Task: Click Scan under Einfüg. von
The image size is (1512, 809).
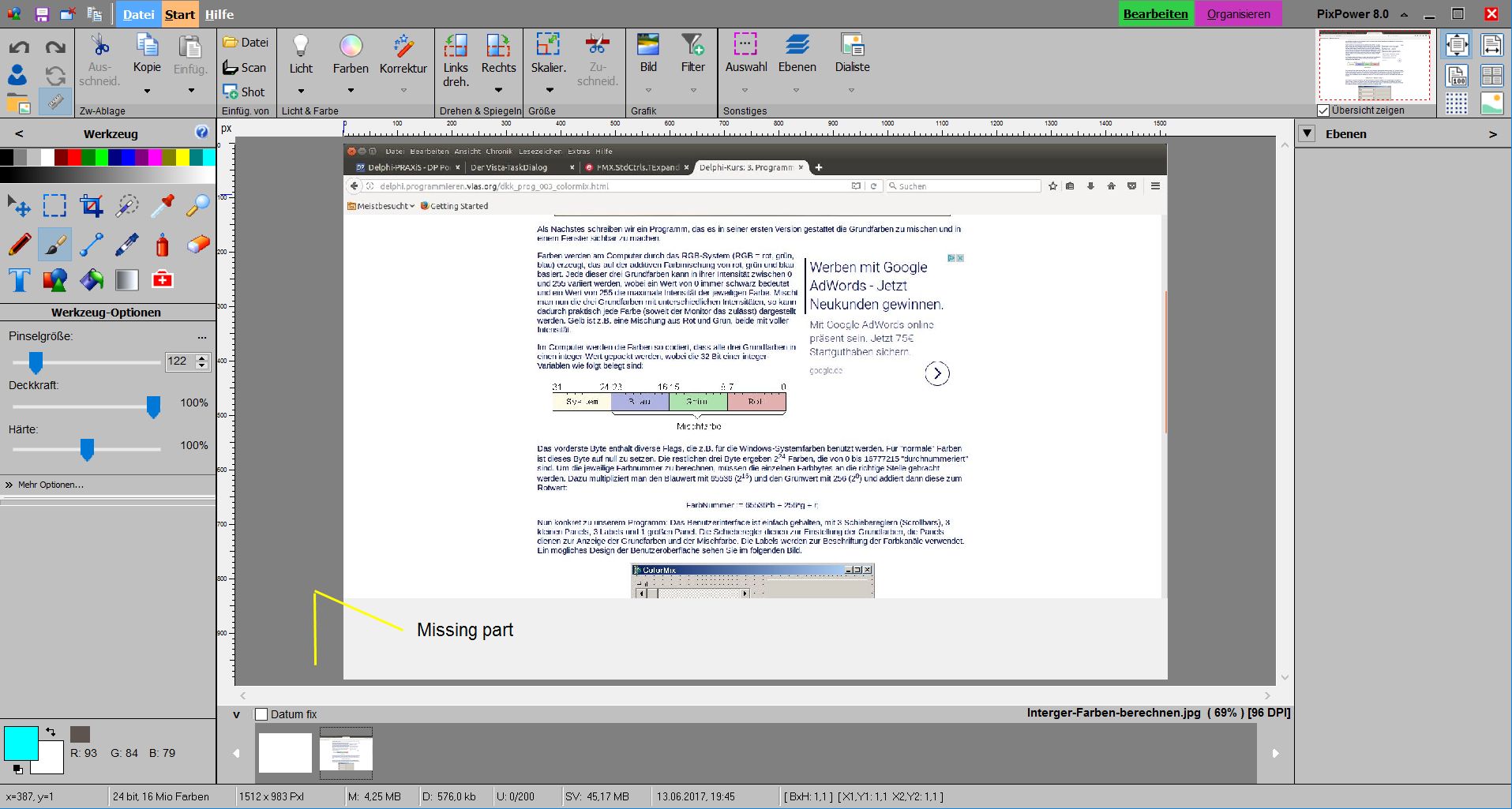Action: click(245, 67)
